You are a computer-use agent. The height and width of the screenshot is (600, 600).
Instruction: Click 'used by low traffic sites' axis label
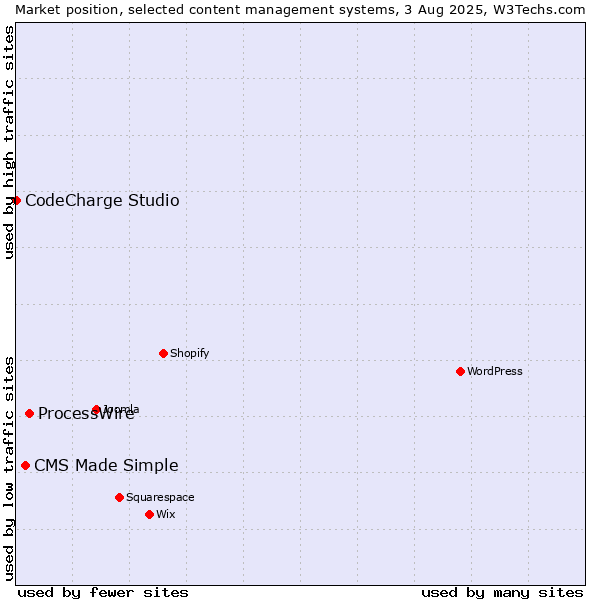8,470
